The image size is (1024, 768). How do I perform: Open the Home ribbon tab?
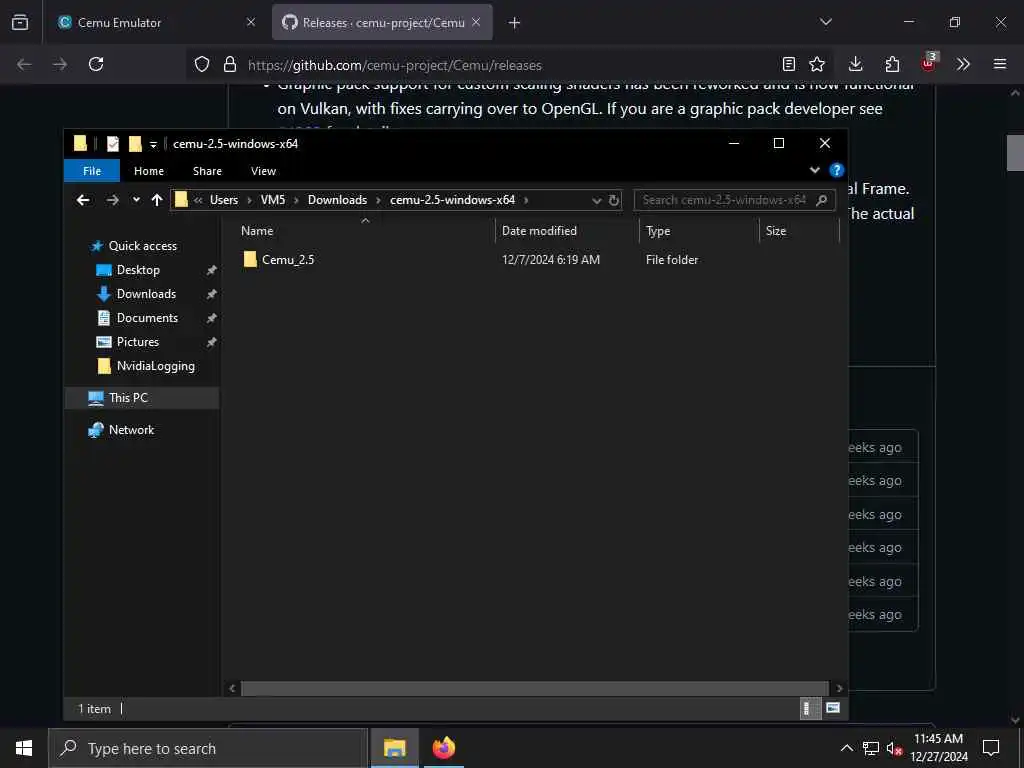coord(149,171)
